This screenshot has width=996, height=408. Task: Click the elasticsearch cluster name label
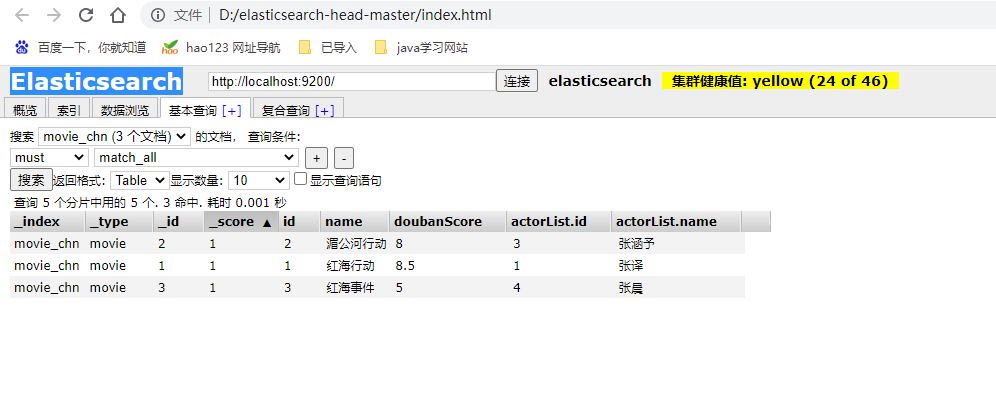tap(600, 81)
